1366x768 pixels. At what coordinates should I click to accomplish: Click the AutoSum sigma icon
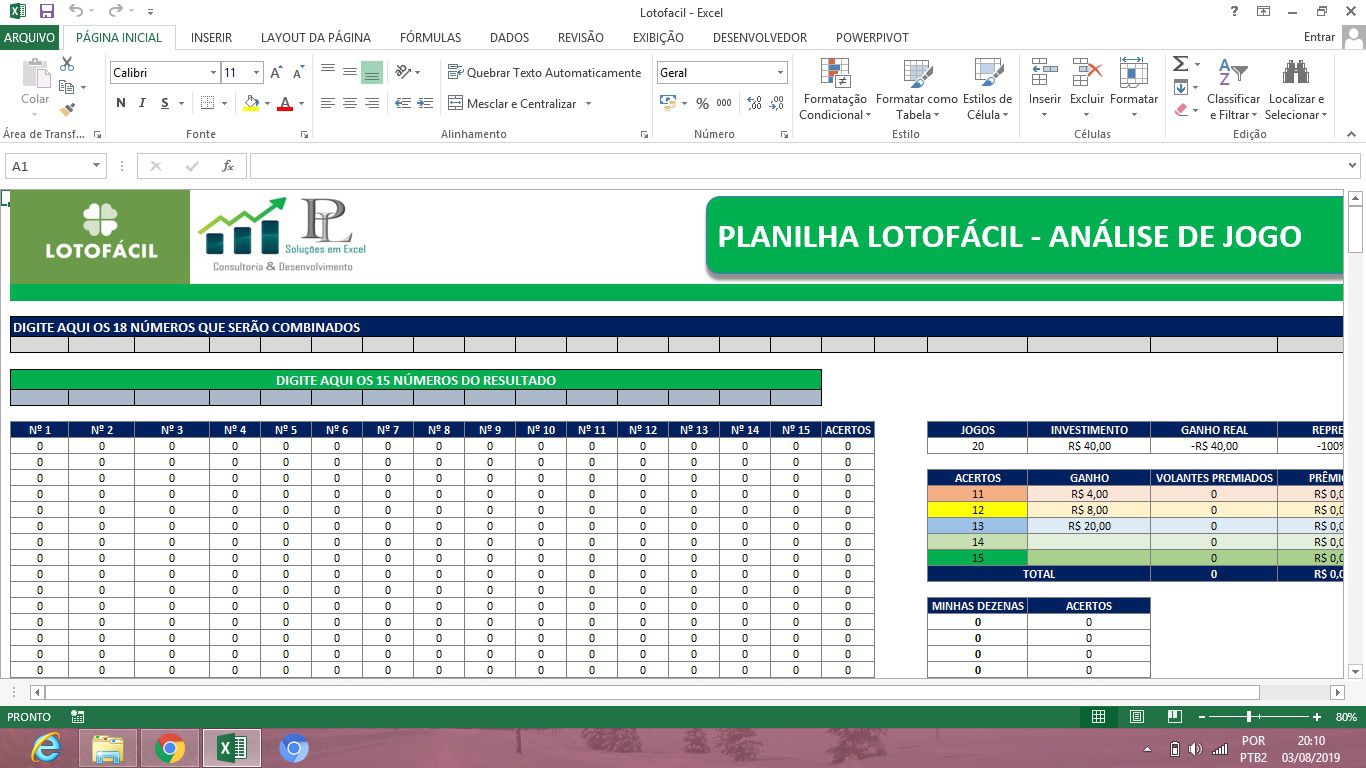pyautogui.click(x=1180, y=64)
